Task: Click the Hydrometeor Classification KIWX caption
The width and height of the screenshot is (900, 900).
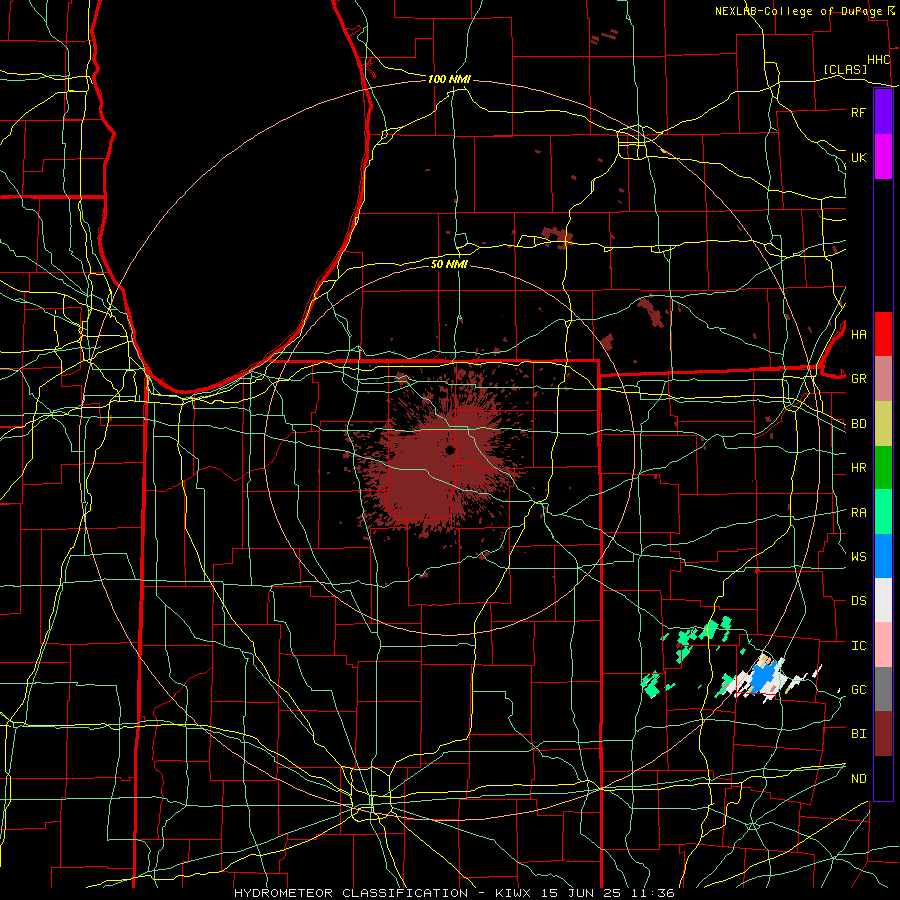Action: click(x=454, y=893)
